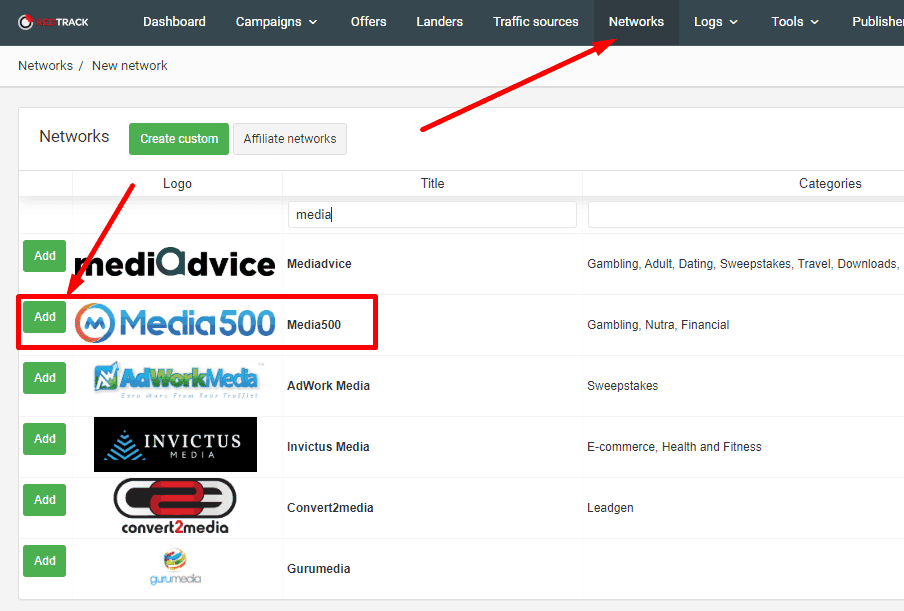Click the Categories column header
The height and width of the screenshot is (611, 904).
point(830,183)
